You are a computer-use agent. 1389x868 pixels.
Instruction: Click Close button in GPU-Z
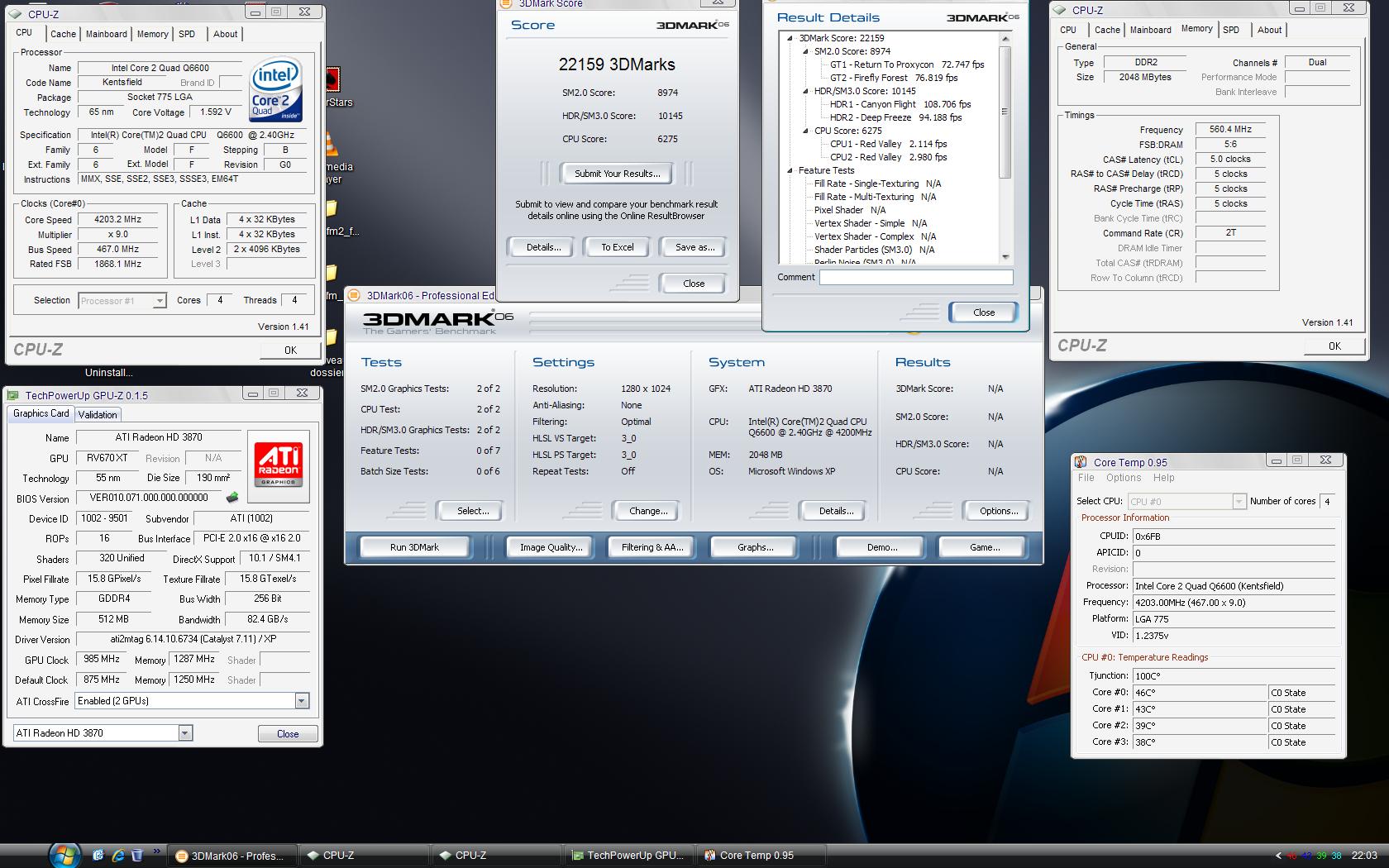(x=288, y=734)
